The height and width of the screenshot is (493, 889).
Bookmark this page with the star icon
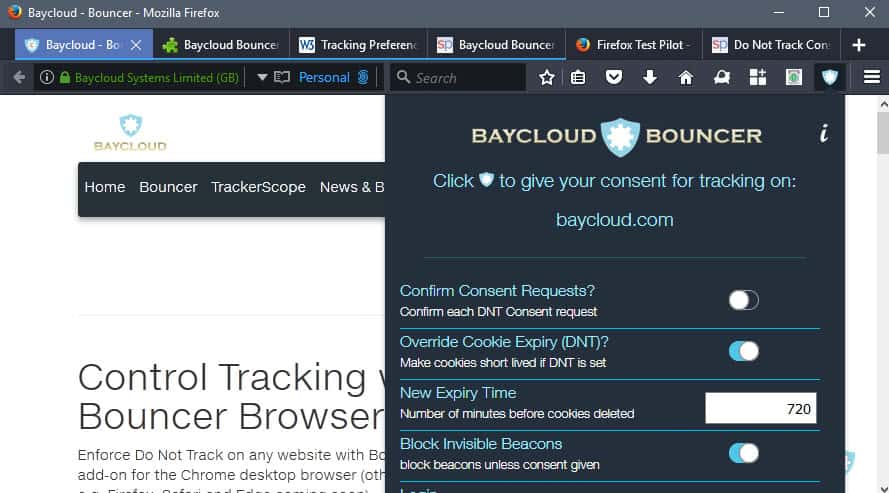[x=547, y=77]
